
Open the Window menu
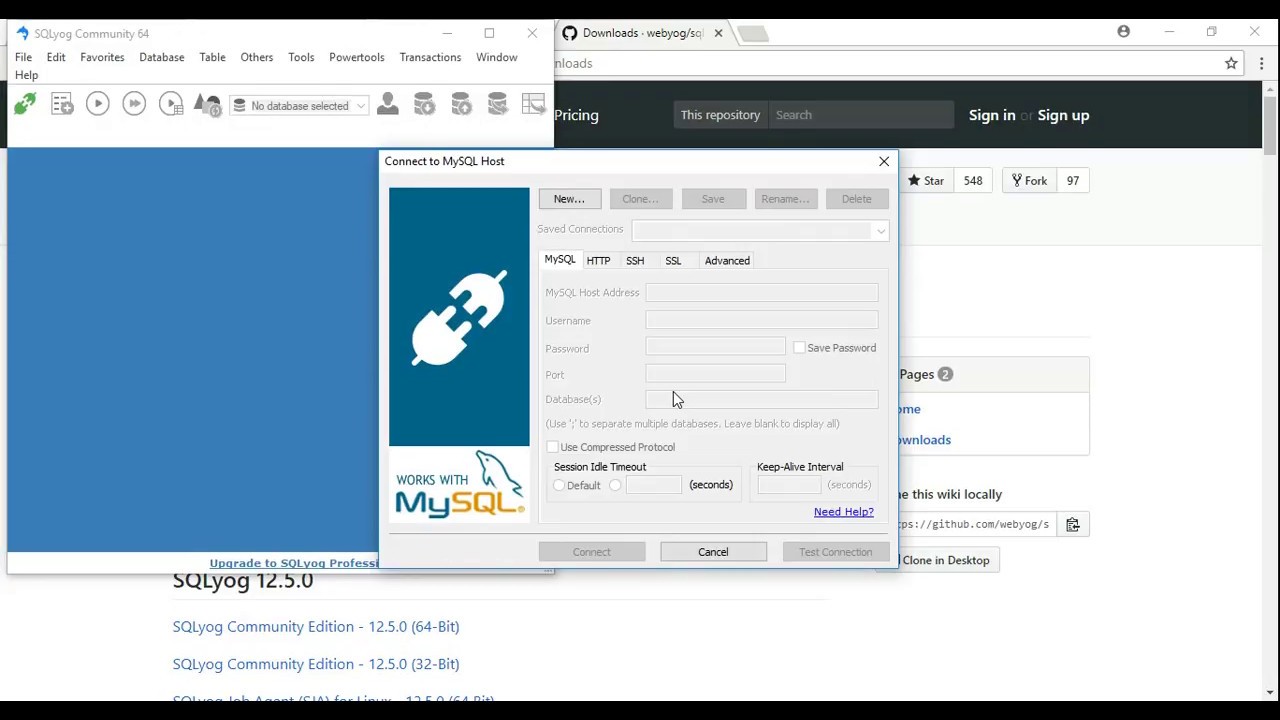coord(496,57)
